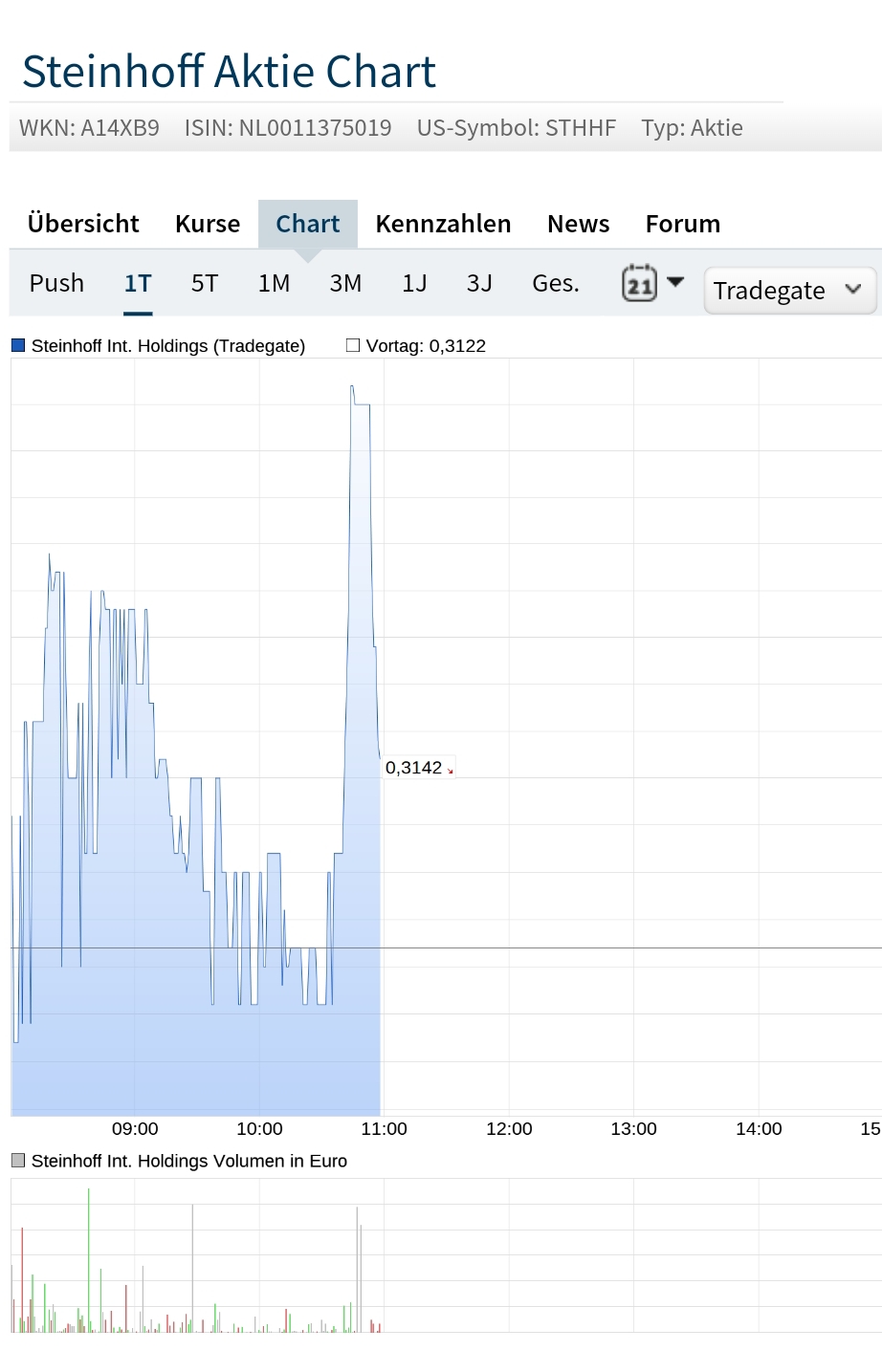882x1372 pixels.
Task: Expand the arrow beside the calendar icon
Action: [x=675, y=283]
